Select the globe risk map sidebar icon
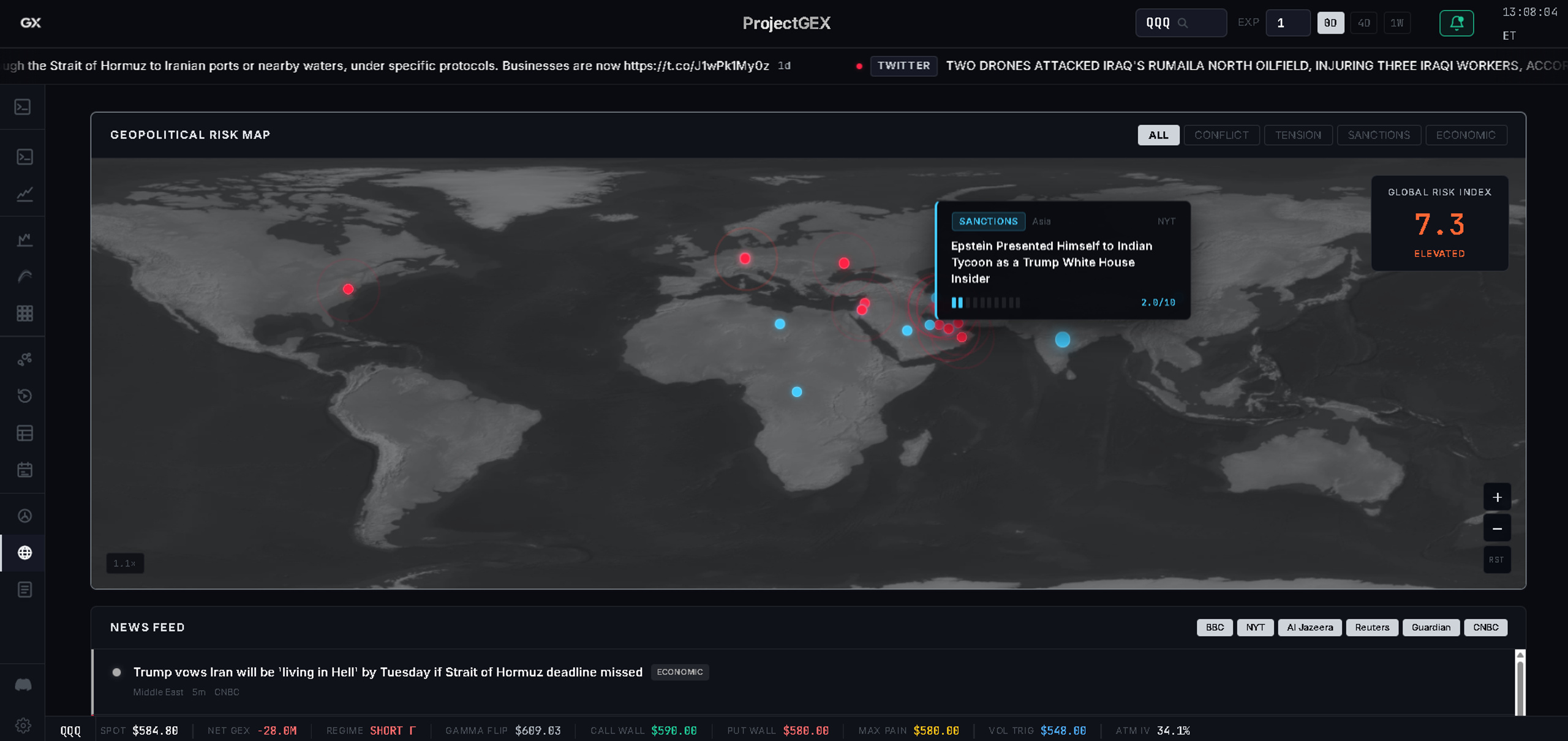Viewport: 1568px width, 741px height. point(24,552)
